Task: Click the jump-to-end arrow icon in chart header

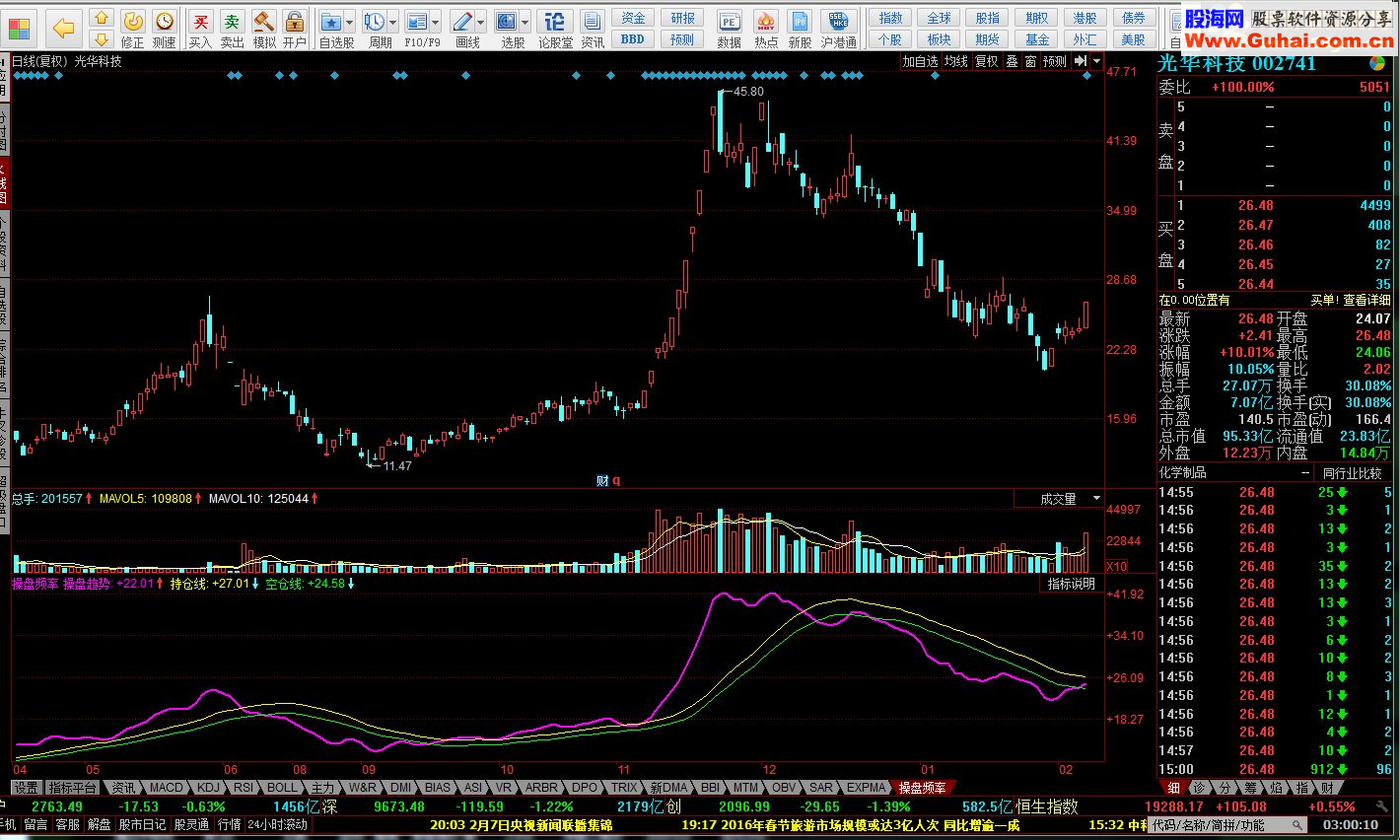Action: point(1081,61)
